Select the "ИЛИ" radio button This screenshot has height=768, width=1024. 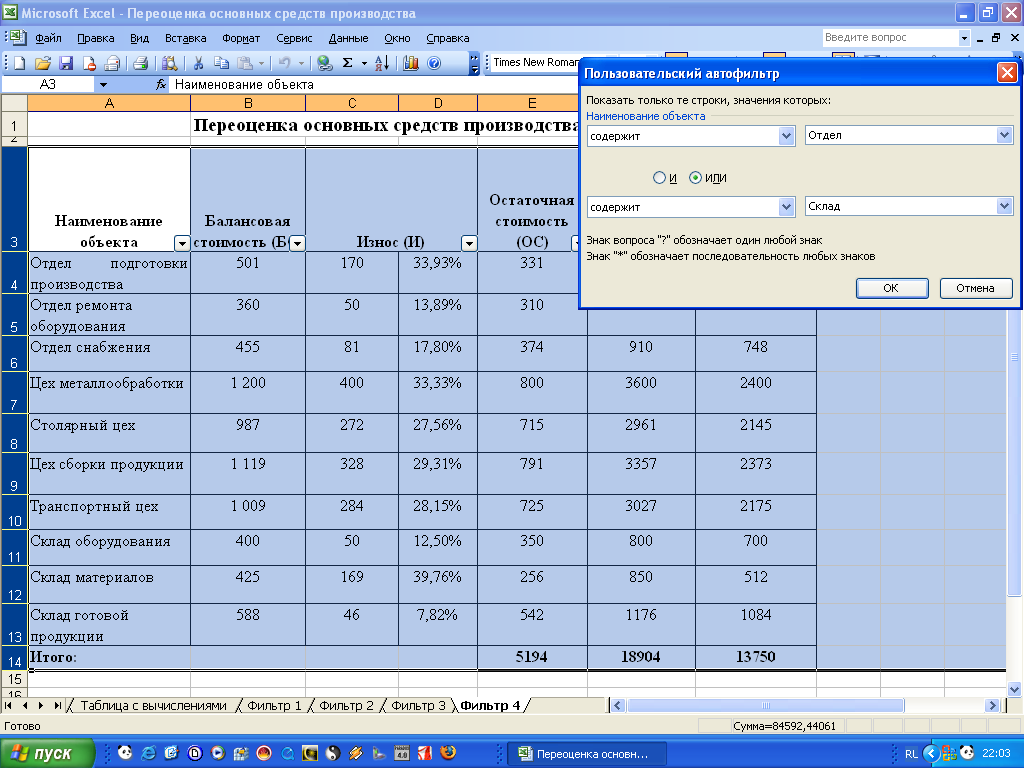coord(696,178)
